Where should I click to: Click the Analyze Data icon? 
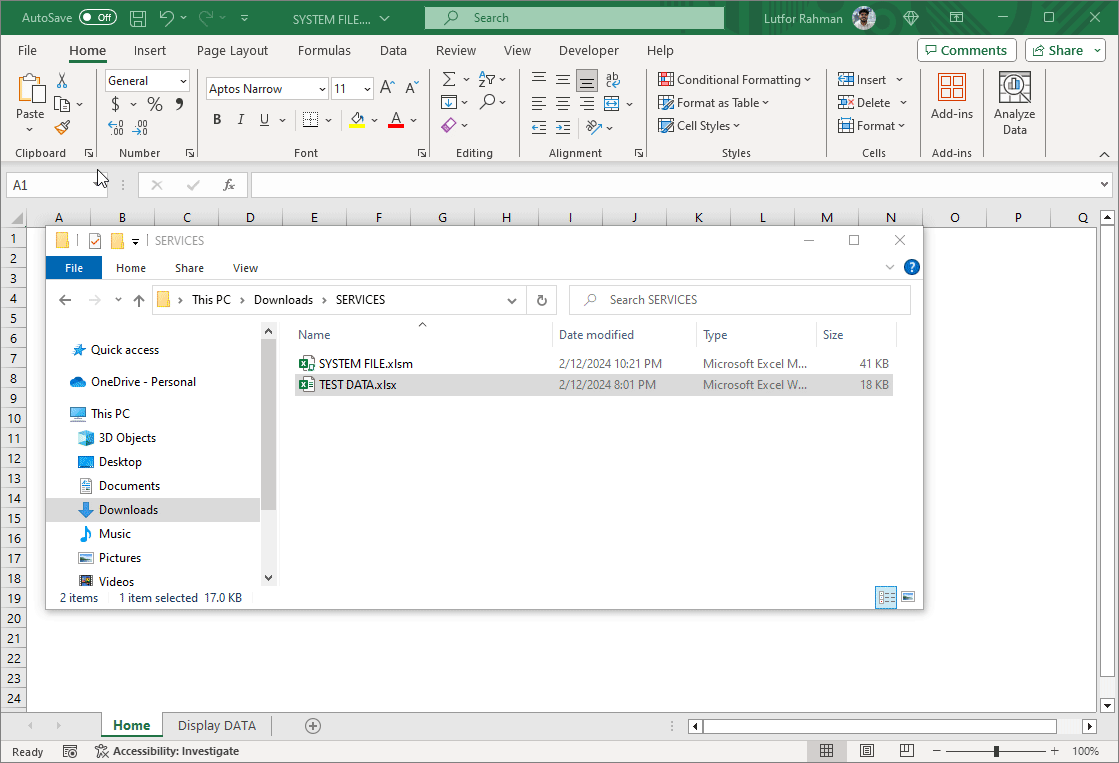1014,88
